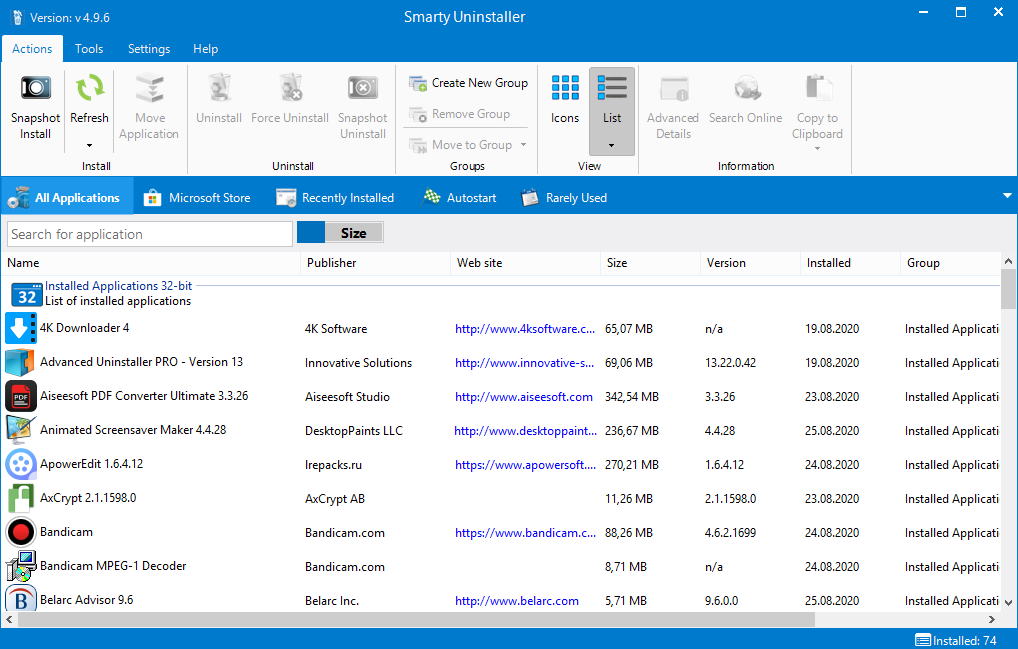The image size is (1018, 649).
Task: Click the Snapshot Uninstall icon
Action: (362, 88)
